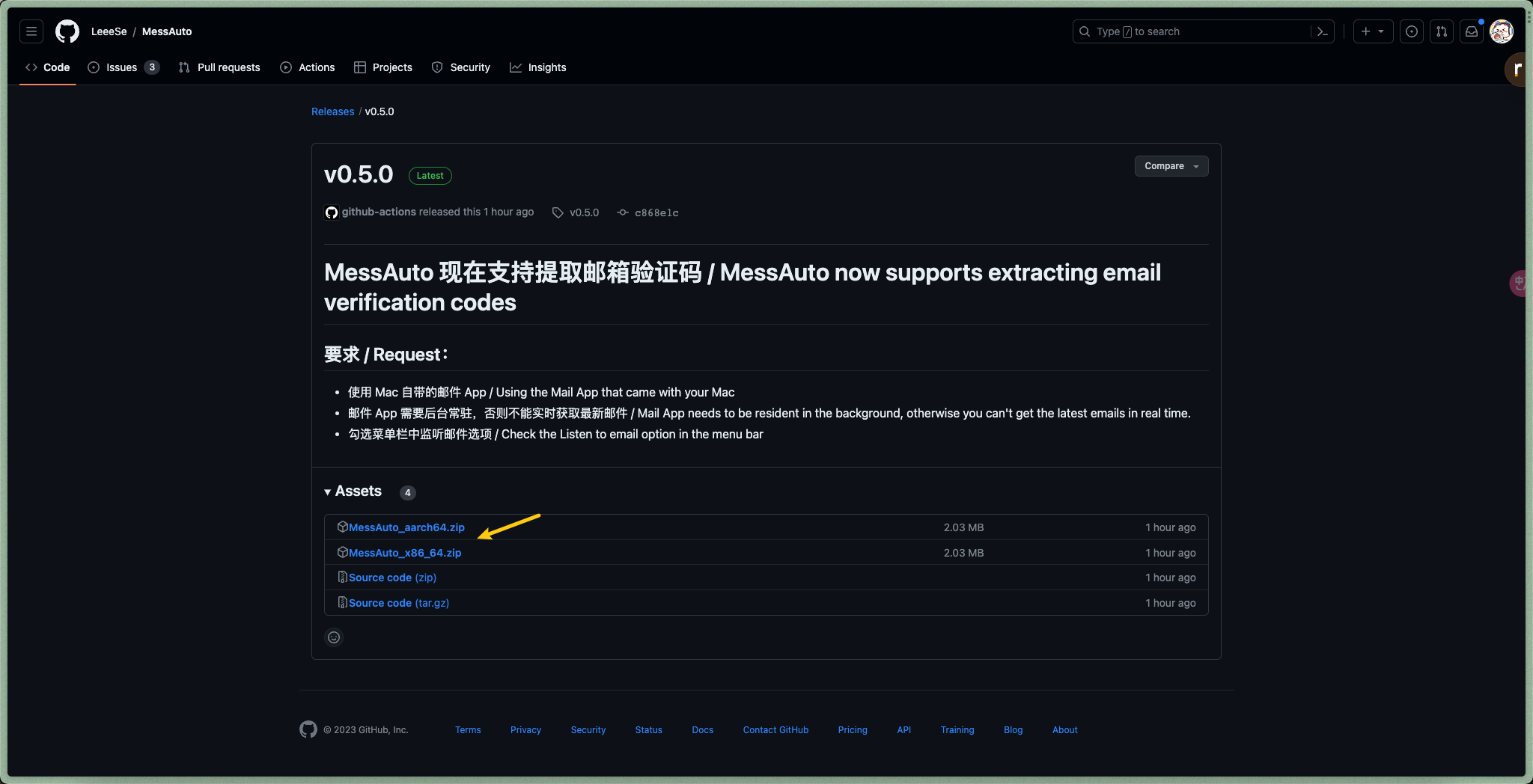This screenshot has width=1533, height=784.
Task: Open the hamburger navigation menu
Action: coord(31,31)
